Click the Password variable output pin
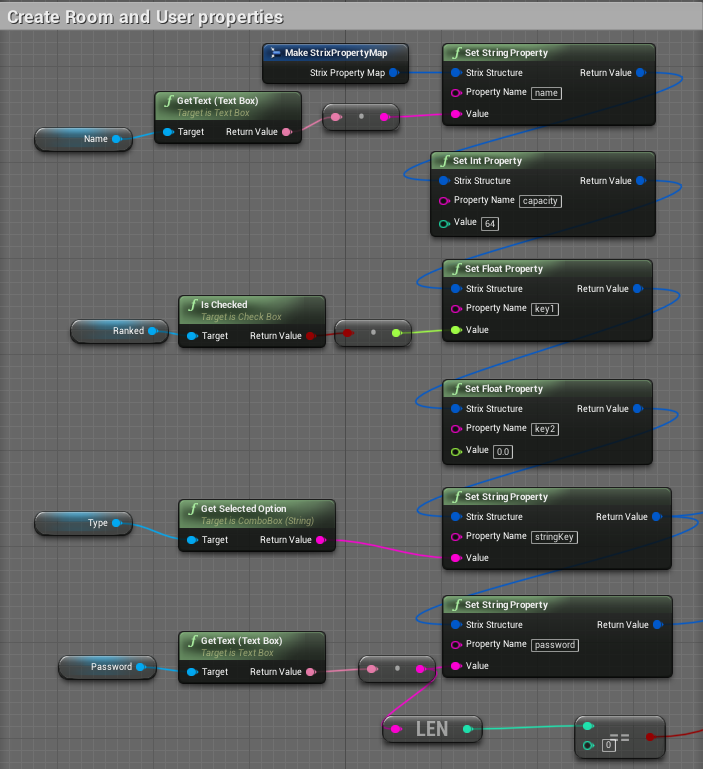 point(141,667)
